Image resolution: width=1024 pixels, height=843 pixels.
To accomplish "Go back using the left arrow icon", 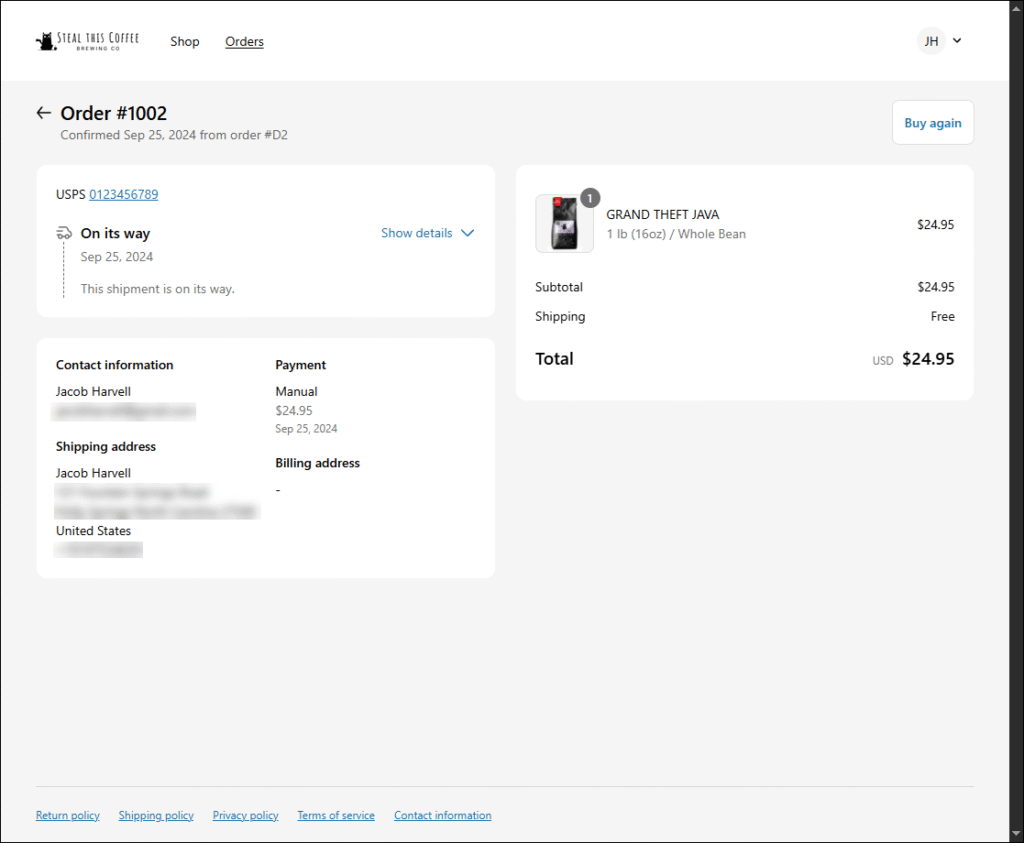I will click(x=43, y=113).
